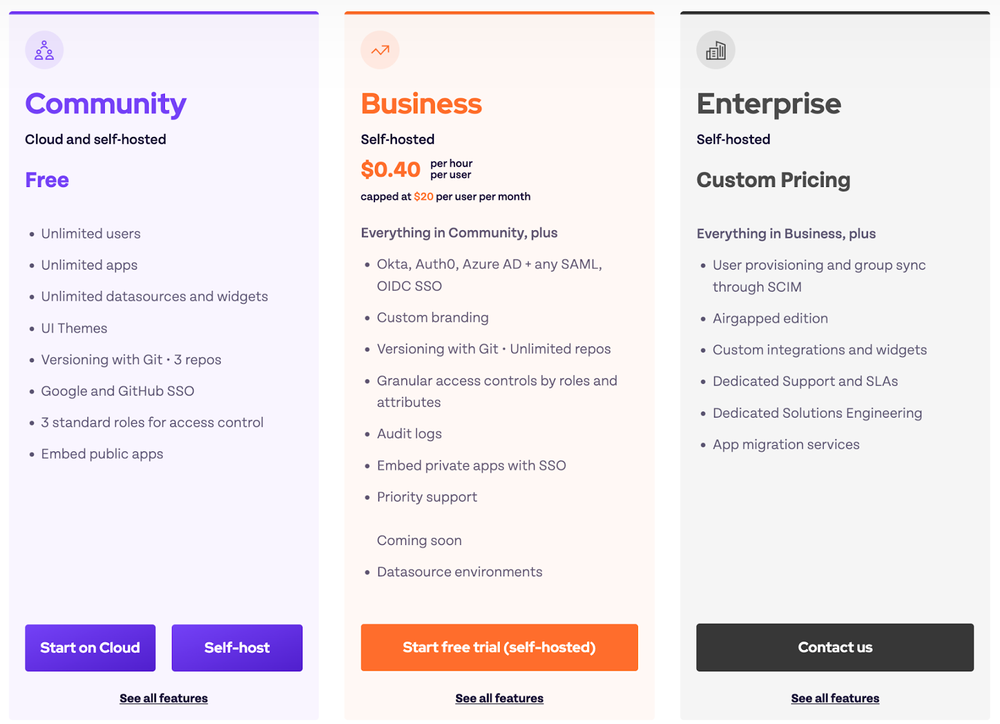This screenshot has height=724, width=1000.
Task: Click the Community plan people icon
Action: (x=44, y=49)
